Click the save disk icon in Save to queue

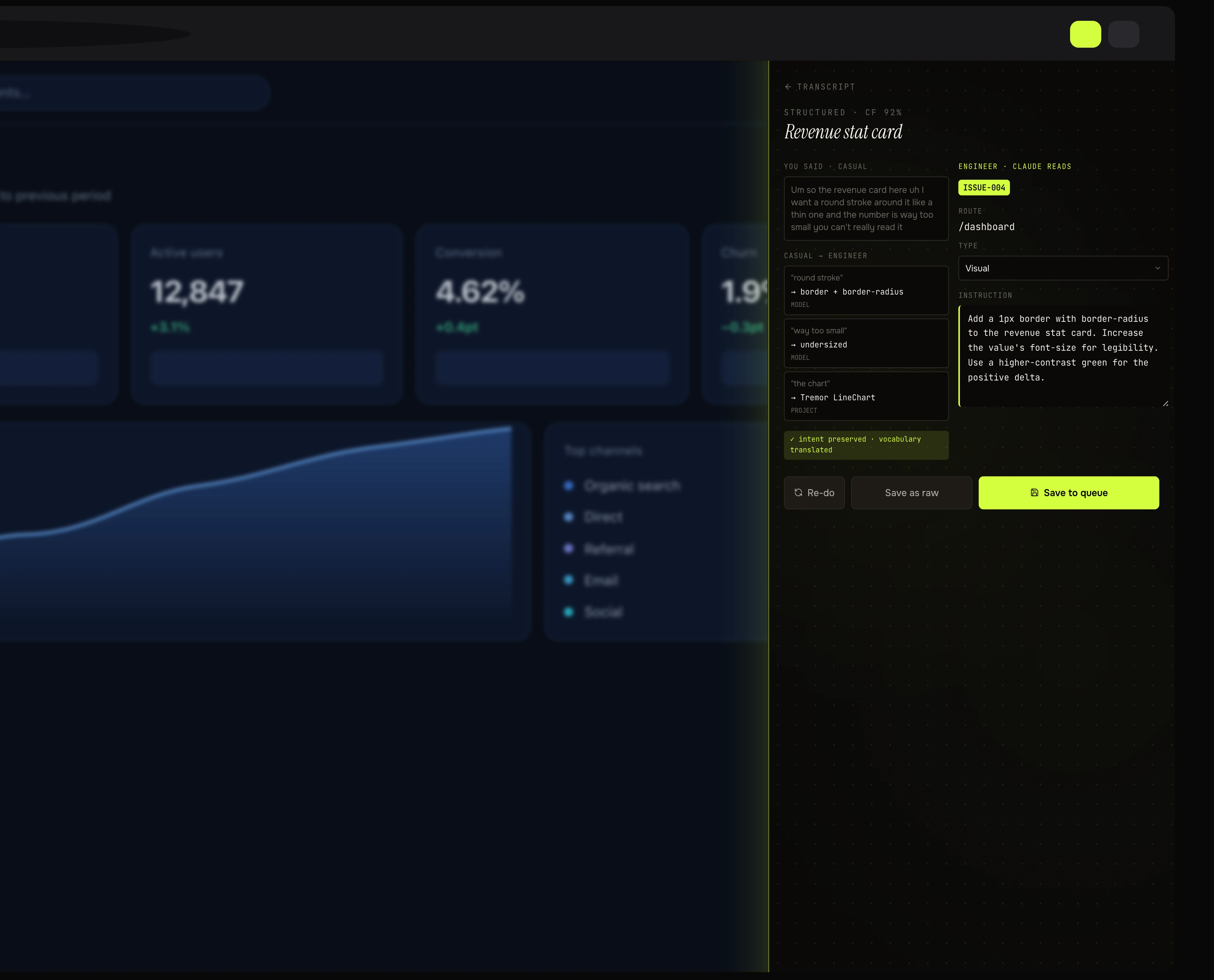[x=1034, y=493]
